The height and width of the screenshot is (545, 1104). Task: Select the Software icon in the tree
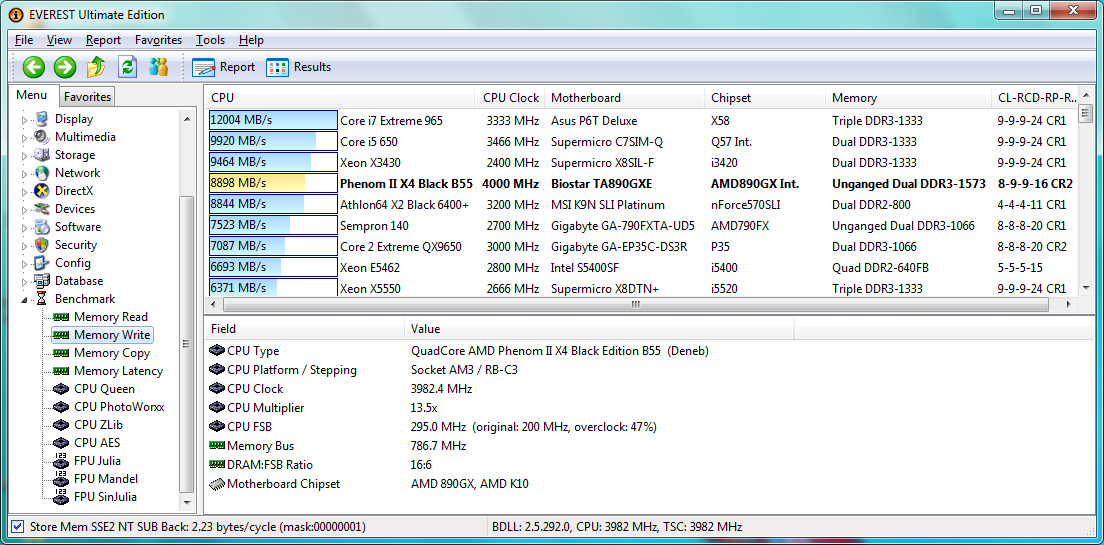42,227
